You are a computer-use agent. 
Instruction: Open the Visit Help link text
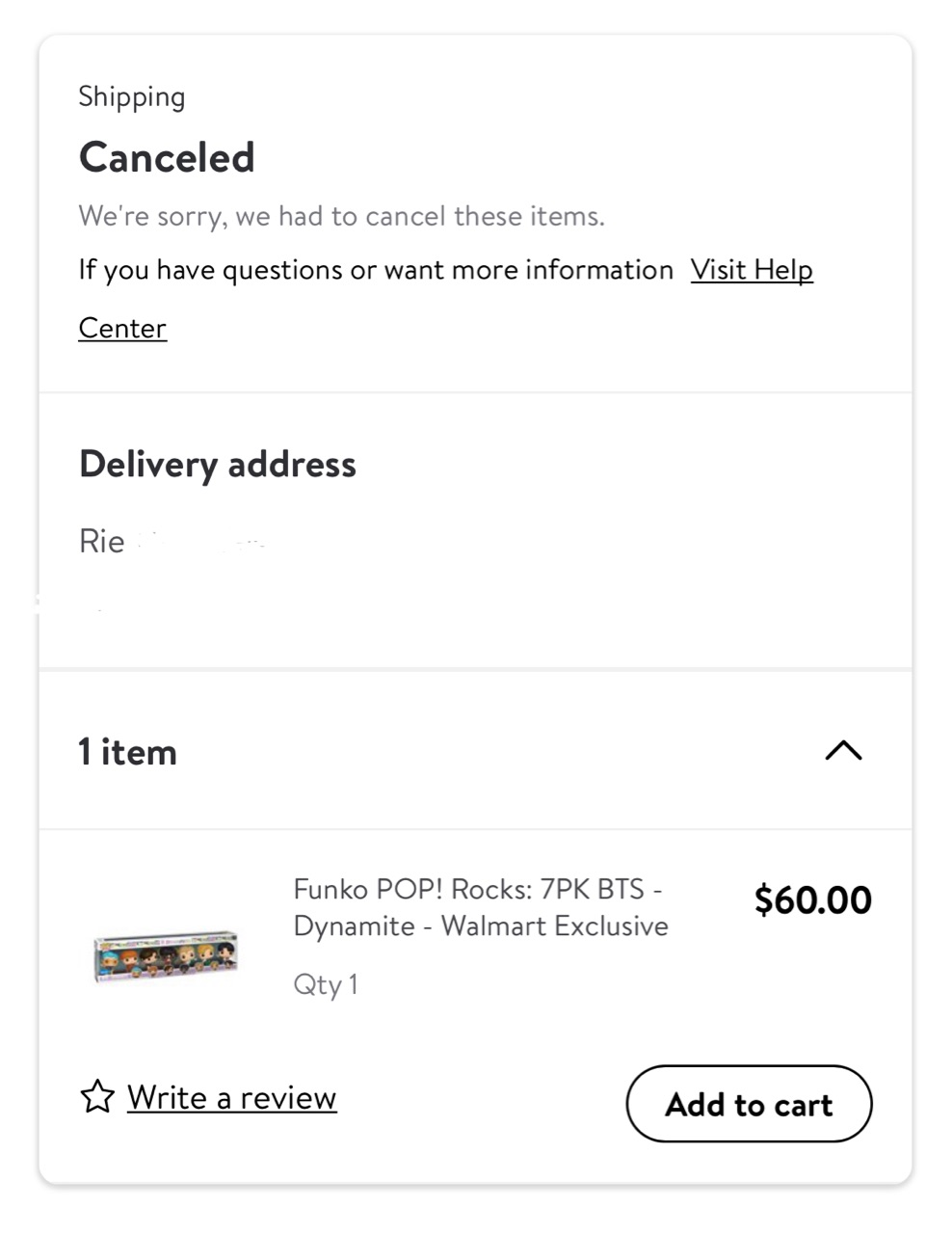point(751,270)
